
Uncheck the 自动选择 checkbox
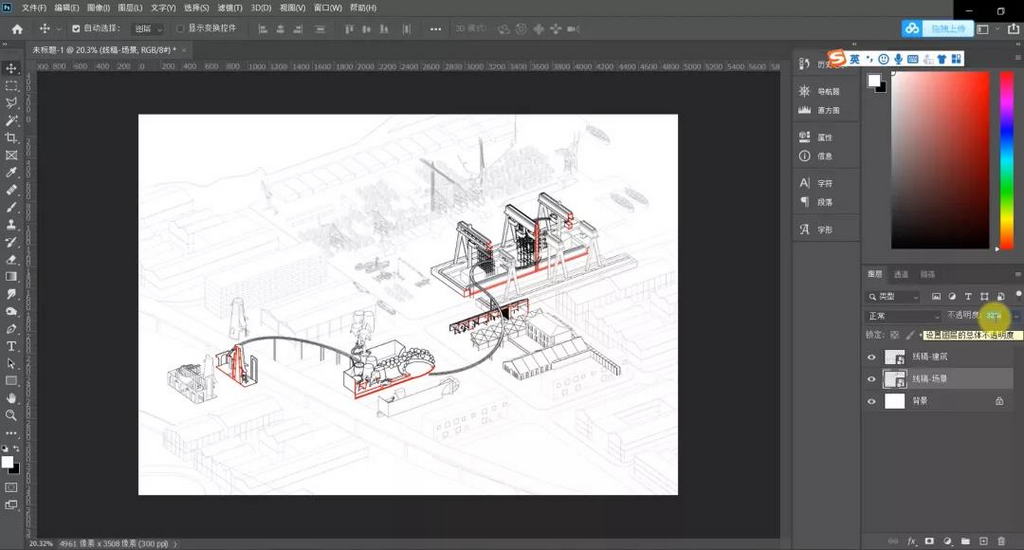pyautogui.click(x=76, y=29)
